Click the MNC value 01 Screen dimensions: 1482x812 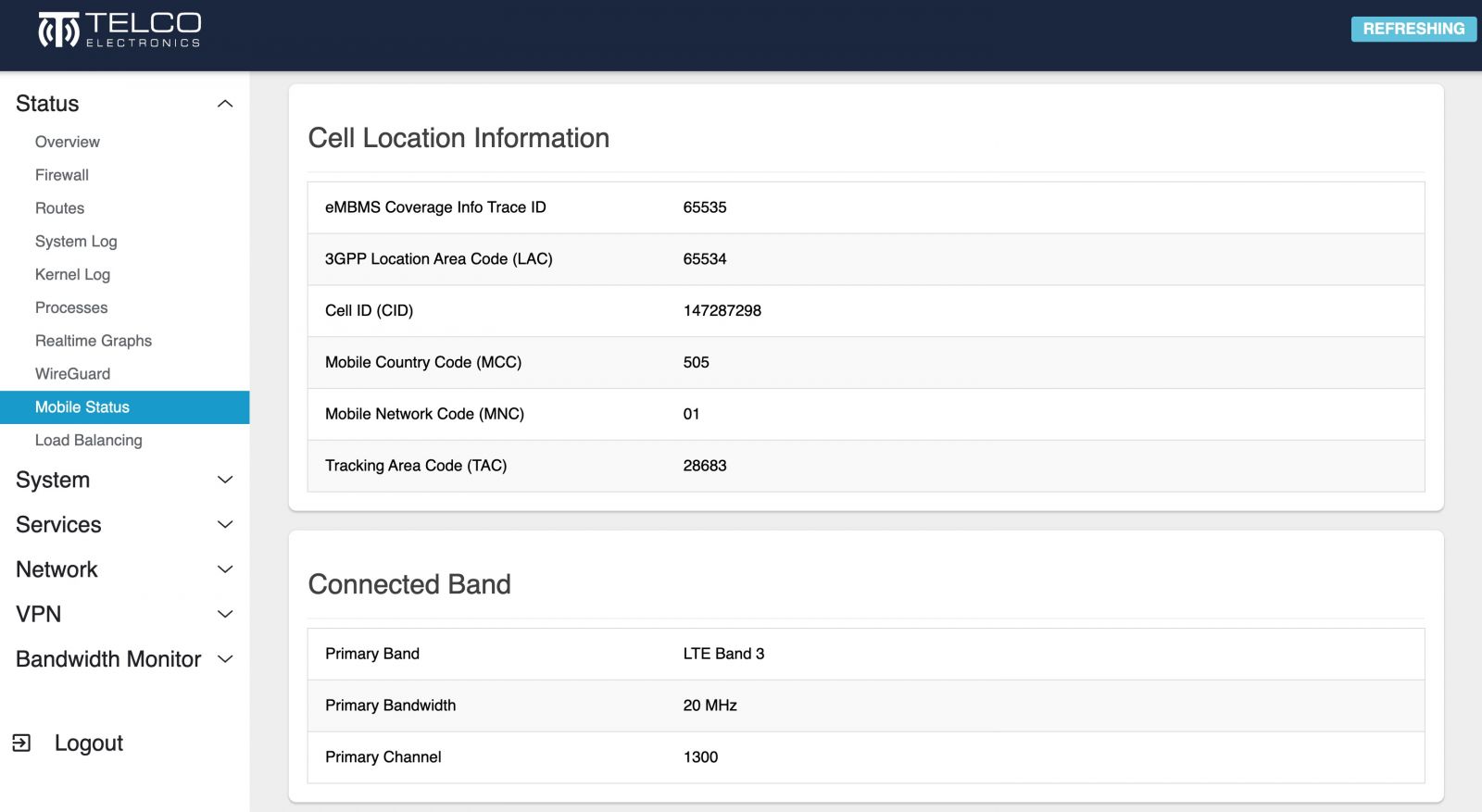pyautogui.click(x=692, y=414)
